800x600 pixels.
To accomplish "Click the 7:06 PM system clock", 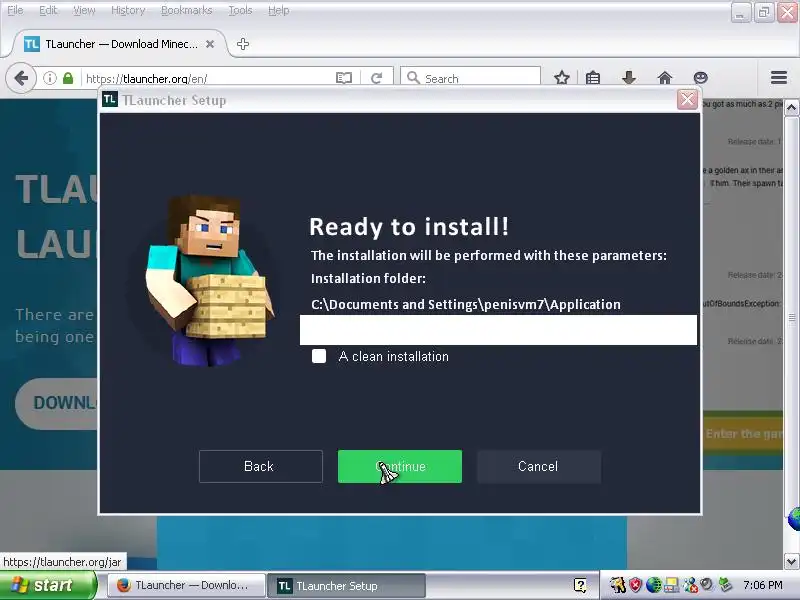I will point(763,585).
